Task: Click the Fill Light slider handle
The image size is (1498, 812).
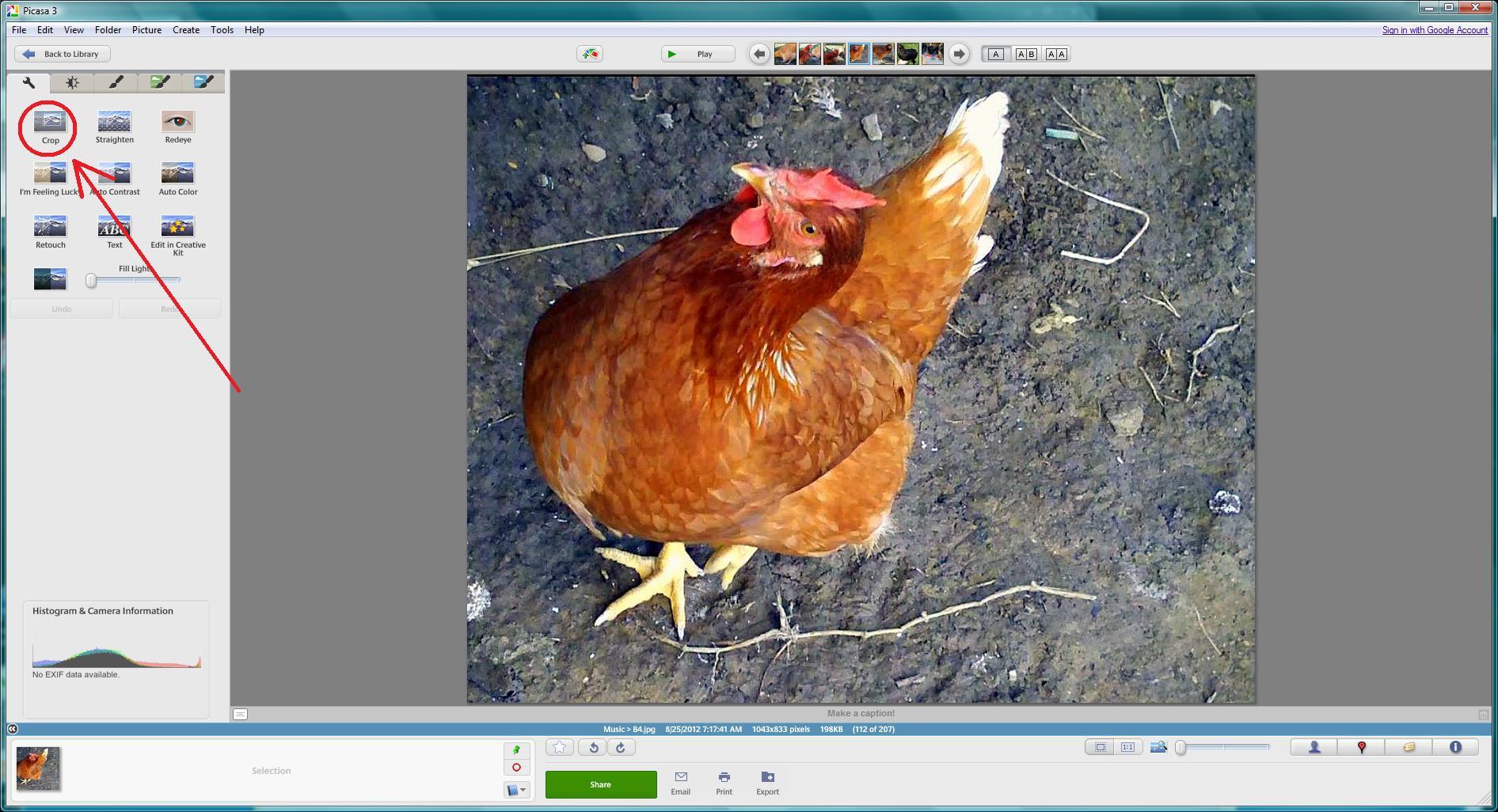Action: pyautogui.click(x=92, y=281)
